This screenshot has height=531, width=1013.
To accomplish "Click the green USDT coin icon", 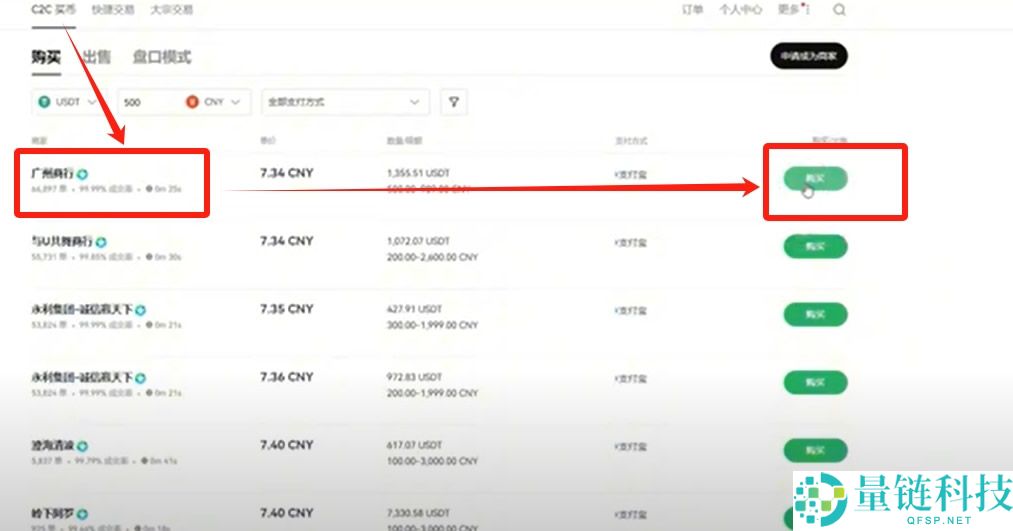I will pyautogui.click(x=44, y=102).
